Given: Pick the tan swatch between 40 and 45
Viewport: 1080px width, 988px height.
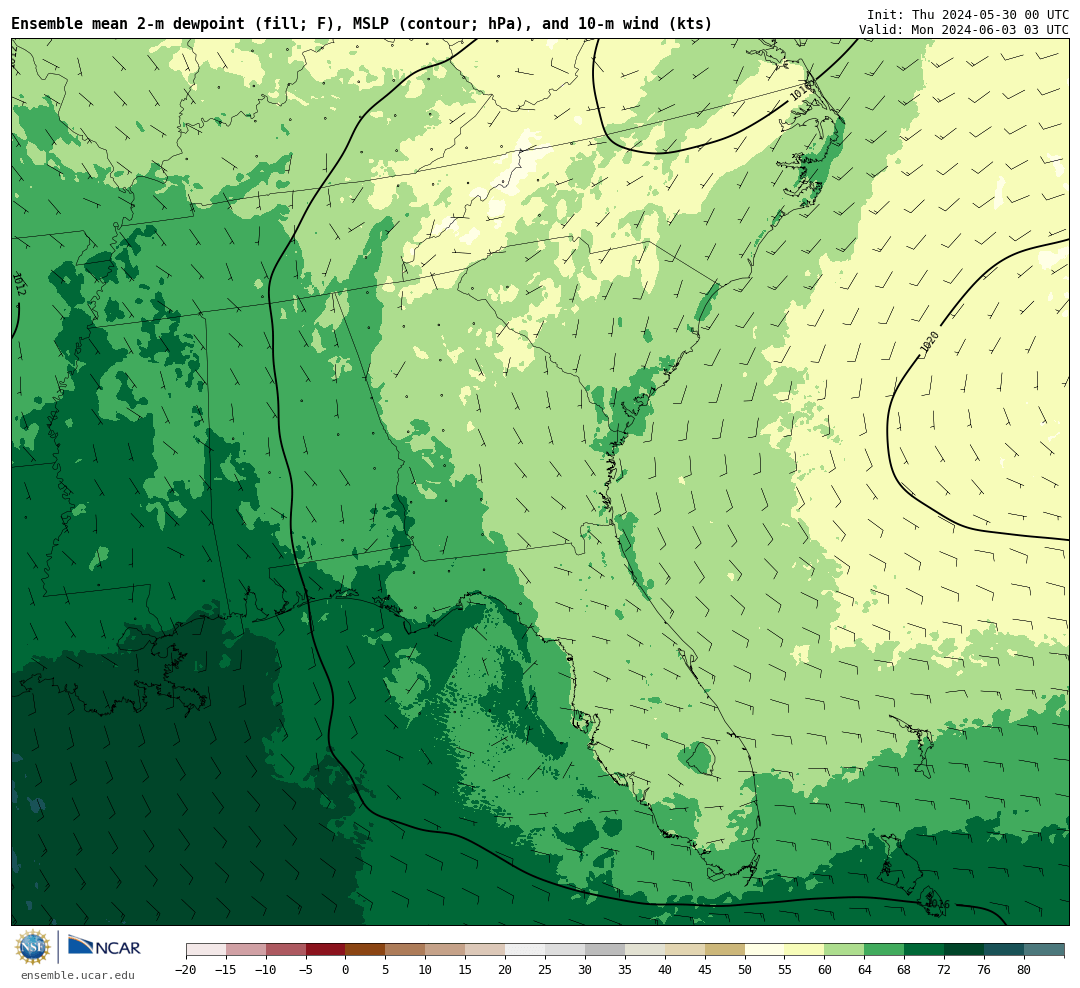Looking at the screenshot, I should coord(685,950).
